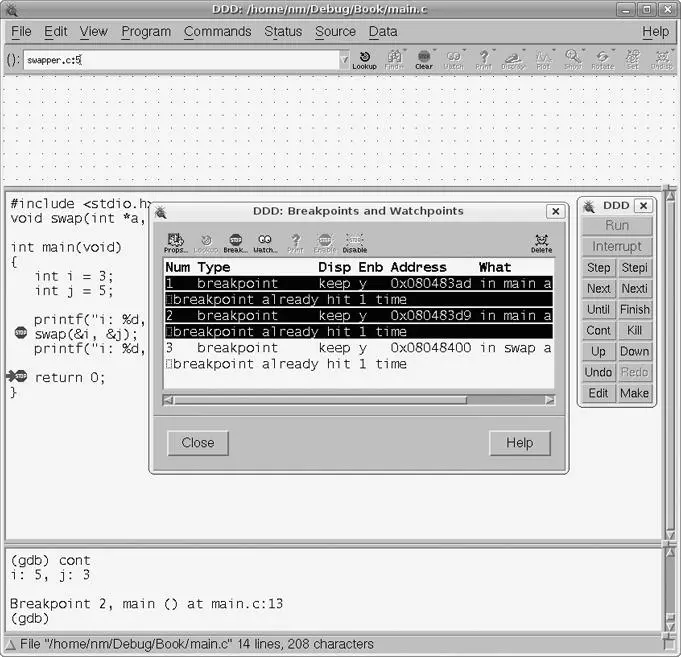Click Cont in the DDD command tool
Screen dimensions: 681x657
point(598,331)
